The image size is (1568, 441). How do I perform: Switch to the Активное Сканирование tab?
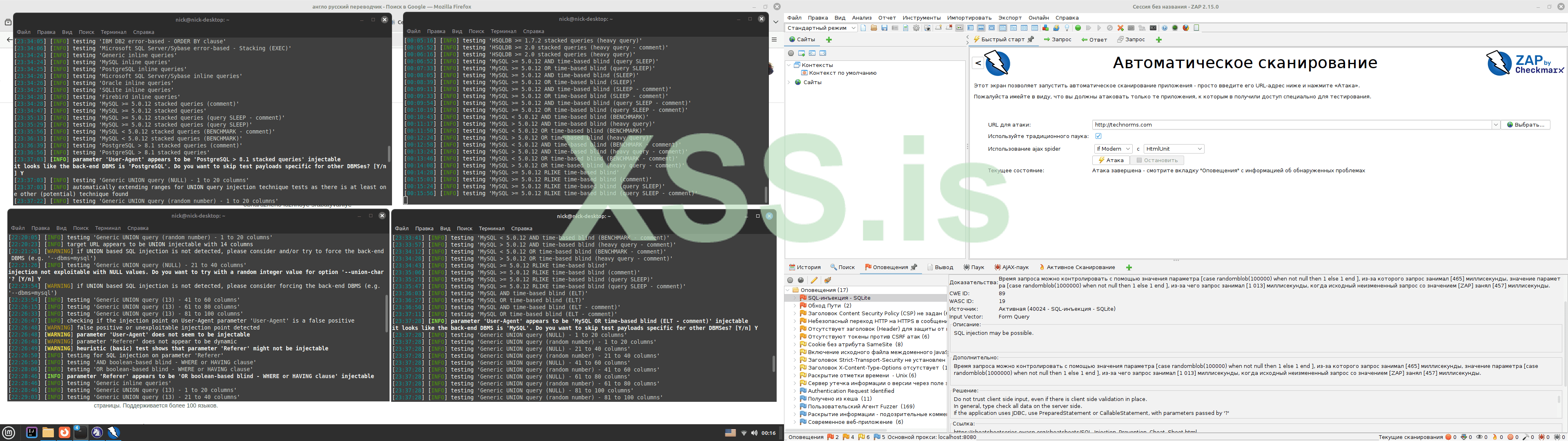1080,267
